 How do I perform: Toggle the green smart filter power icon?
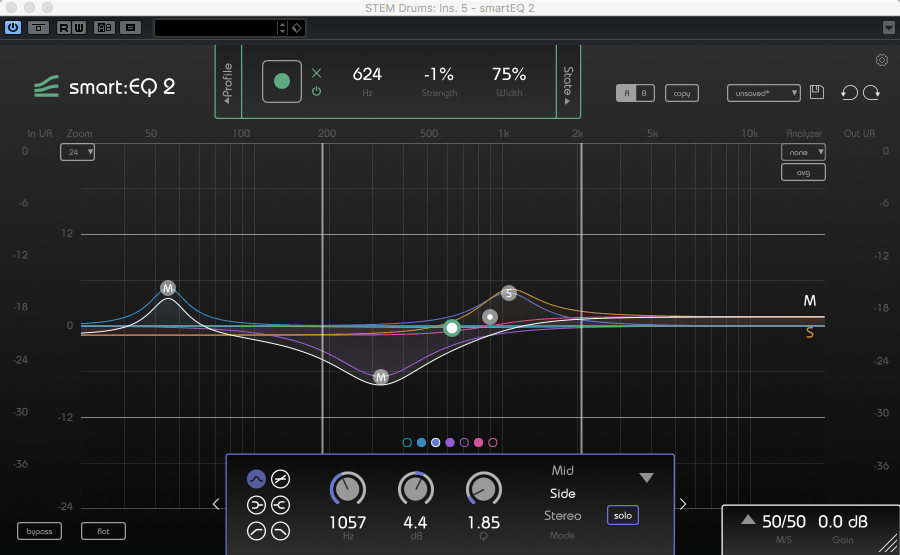(316, 91)
